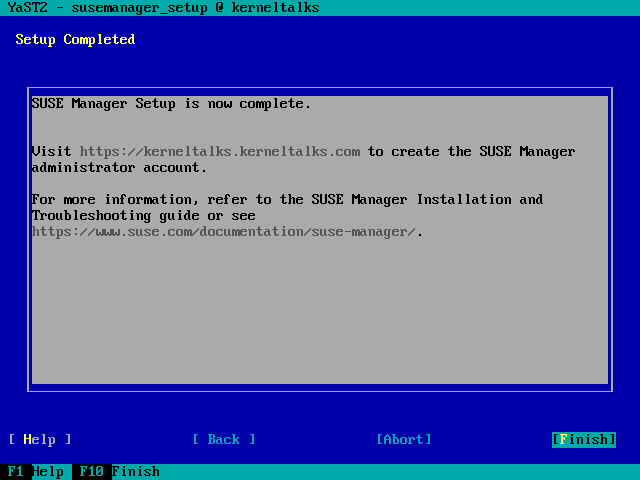
Task: Click the 'administrator account.' text line
Action: 120,168
